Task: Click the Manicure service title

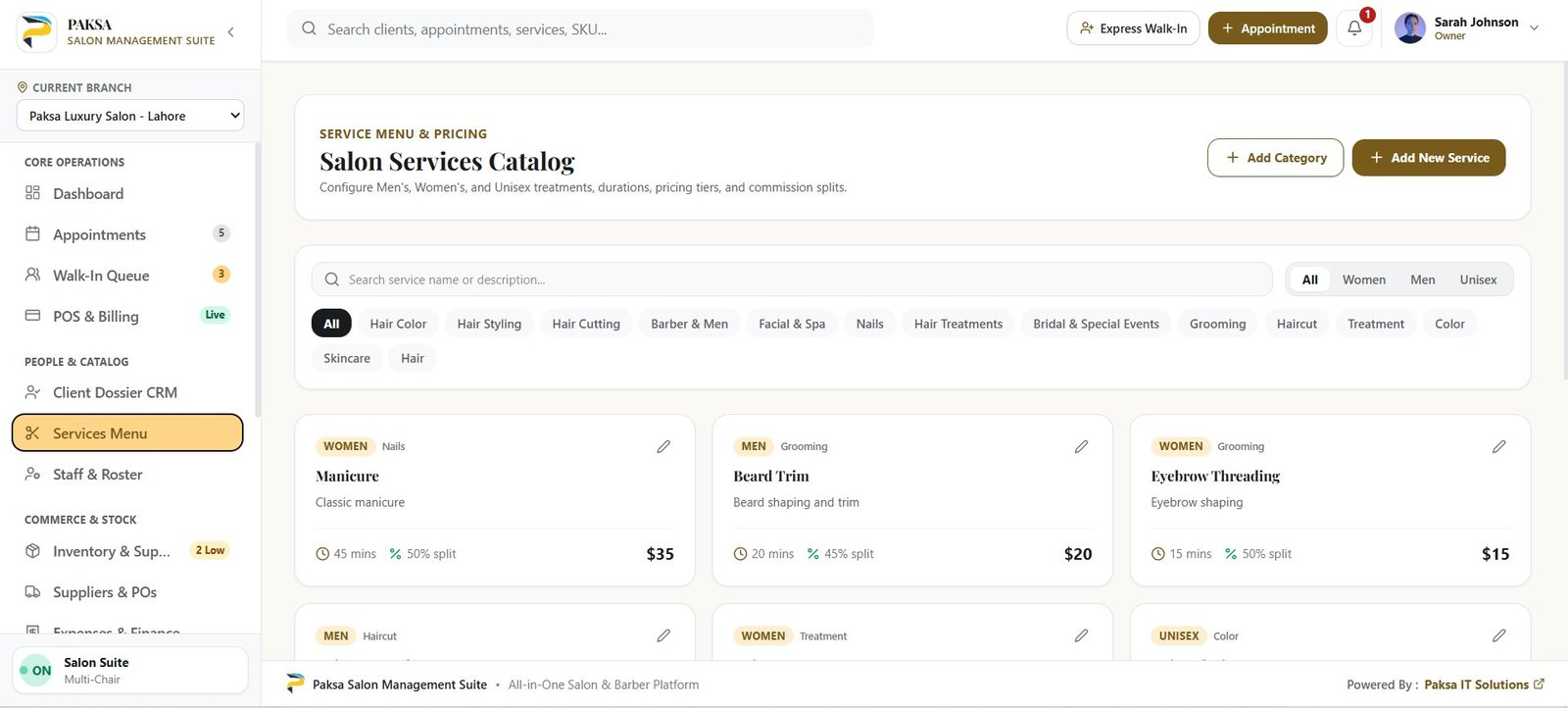Action: [x=347, y=476]
